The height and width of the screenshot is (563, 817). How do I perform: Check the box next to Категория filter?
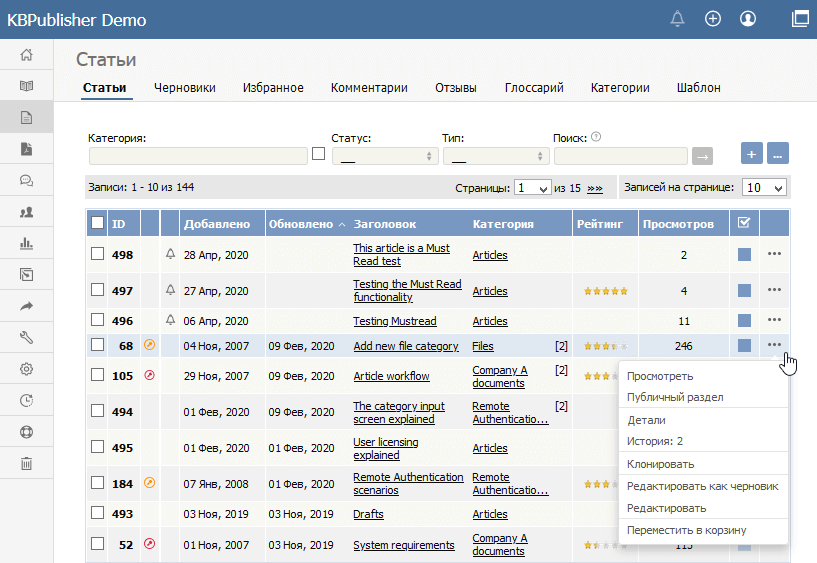point(318,154)
